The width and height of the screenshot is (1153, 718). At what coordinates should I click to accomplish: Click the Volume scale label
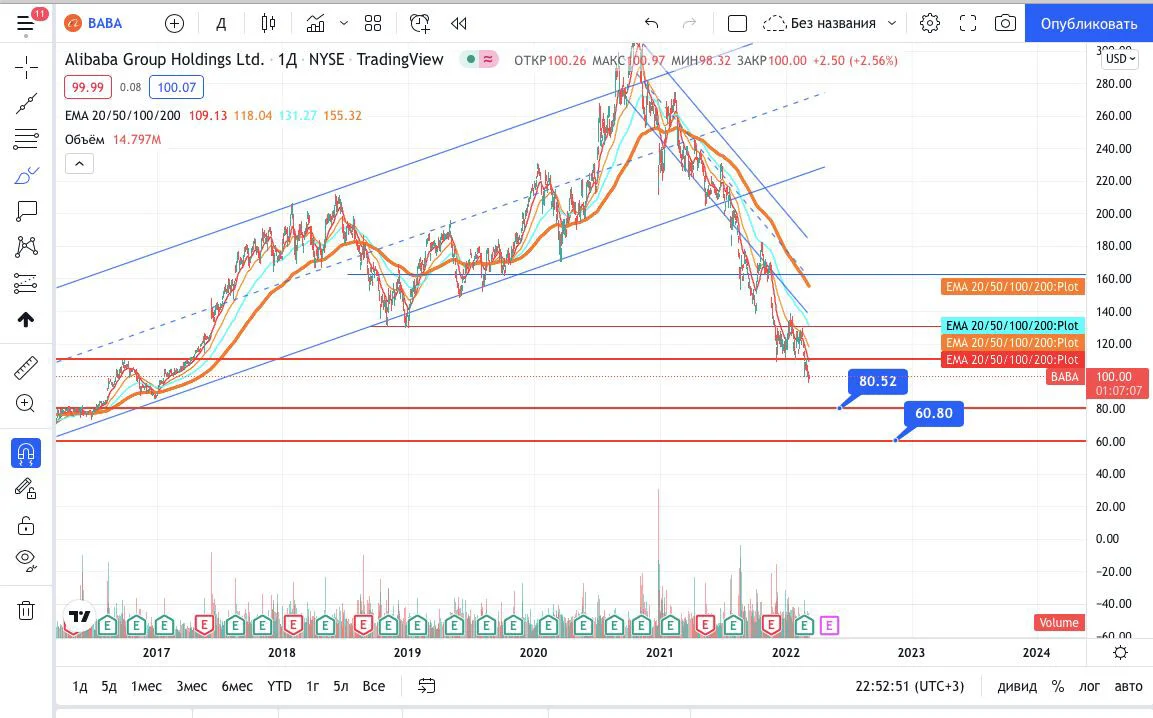coord(1058,622)
